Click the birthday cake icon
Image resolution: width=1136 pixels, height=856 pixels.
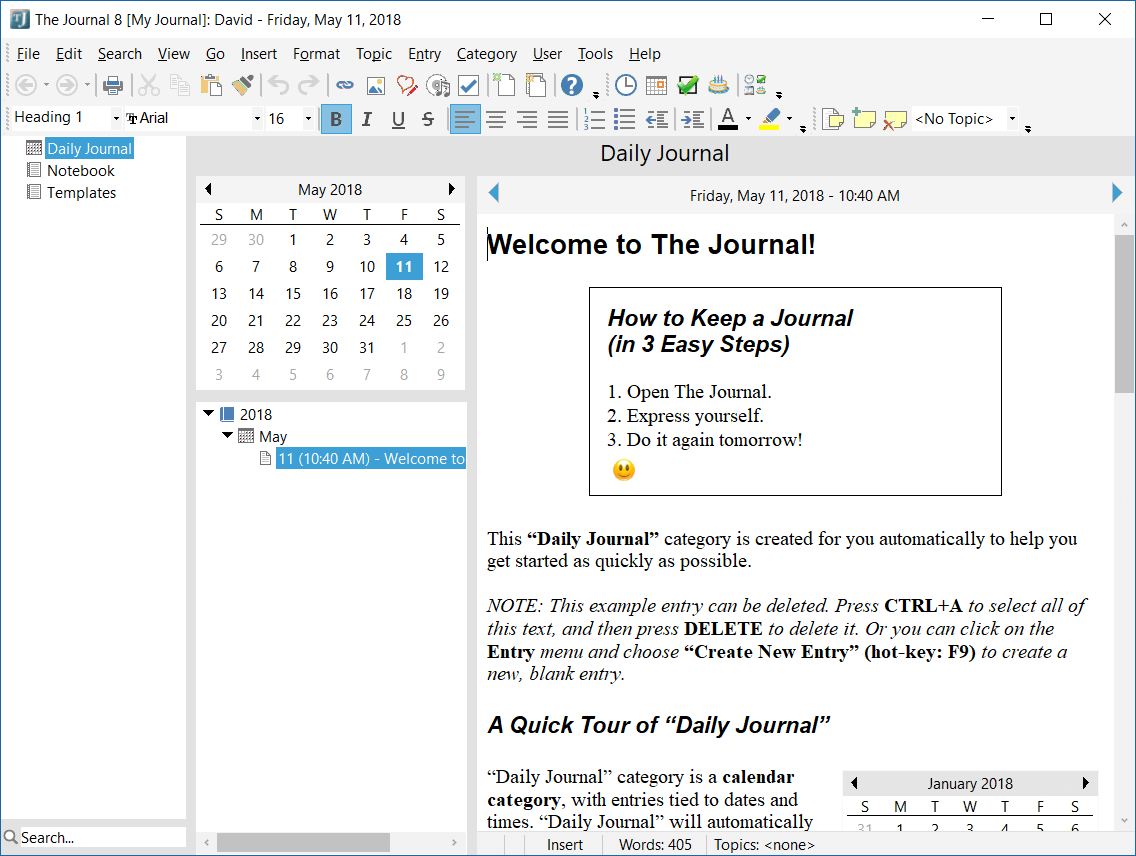coord(719,85)
